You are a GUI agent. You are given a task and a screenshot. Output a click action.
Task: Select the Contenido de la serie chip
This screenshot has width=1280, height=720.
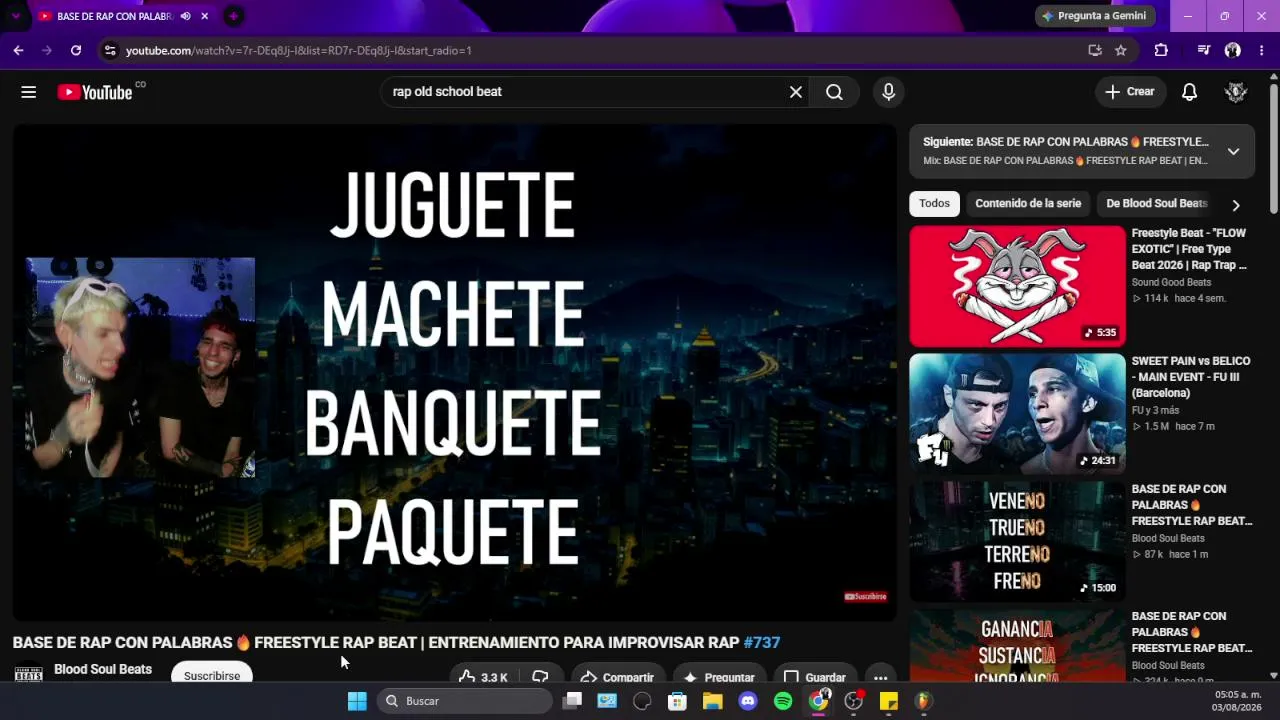pyautogui.click(x=1028, y=204)
